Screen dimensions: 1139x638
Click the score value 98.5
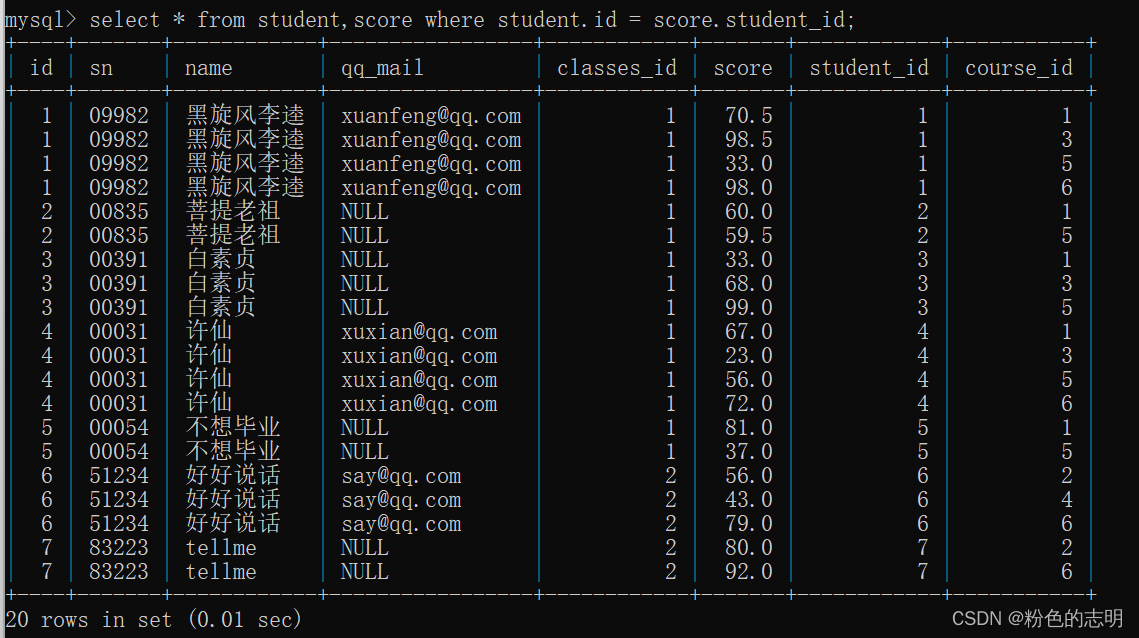click(x=748, y=140)
